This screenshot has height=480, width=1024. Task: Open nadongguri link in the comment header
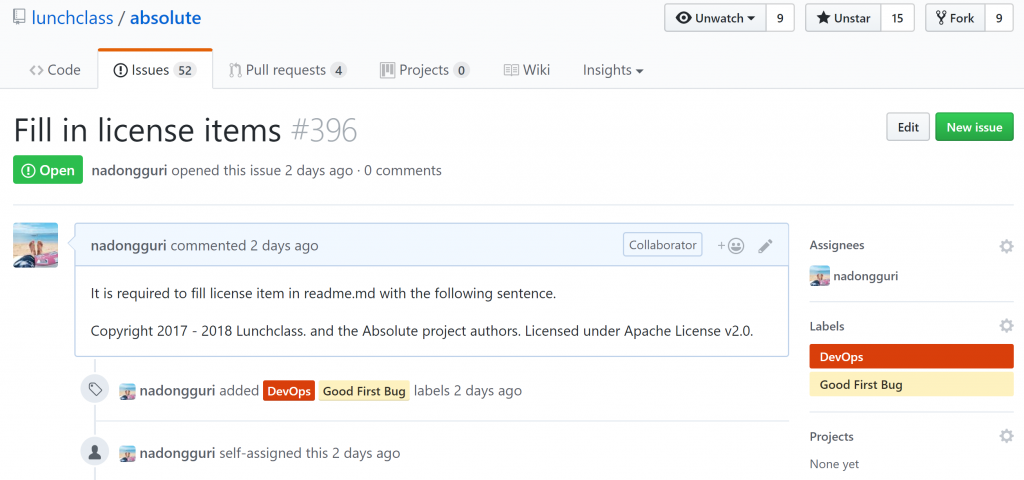129,246
